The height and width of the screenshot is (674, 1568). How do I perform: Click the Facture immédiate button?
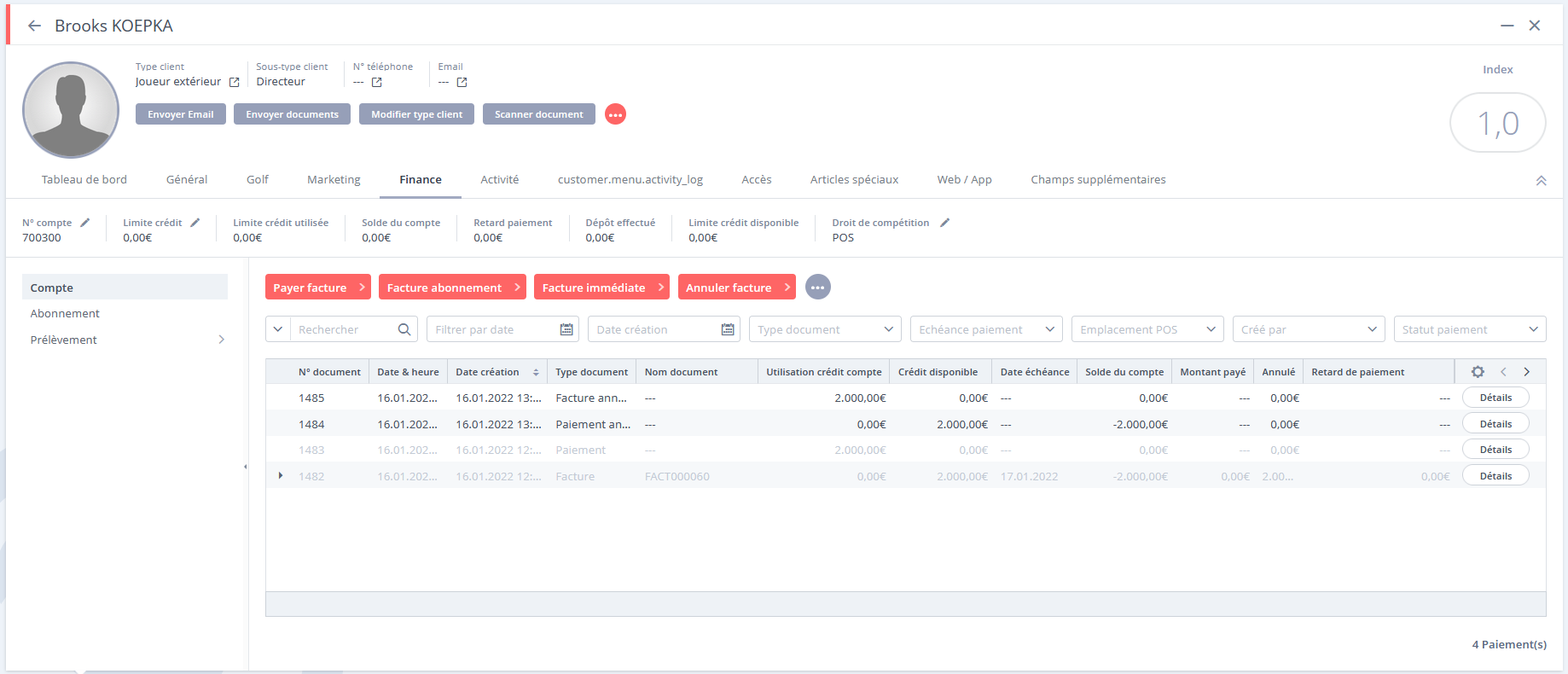click(601, 288)
